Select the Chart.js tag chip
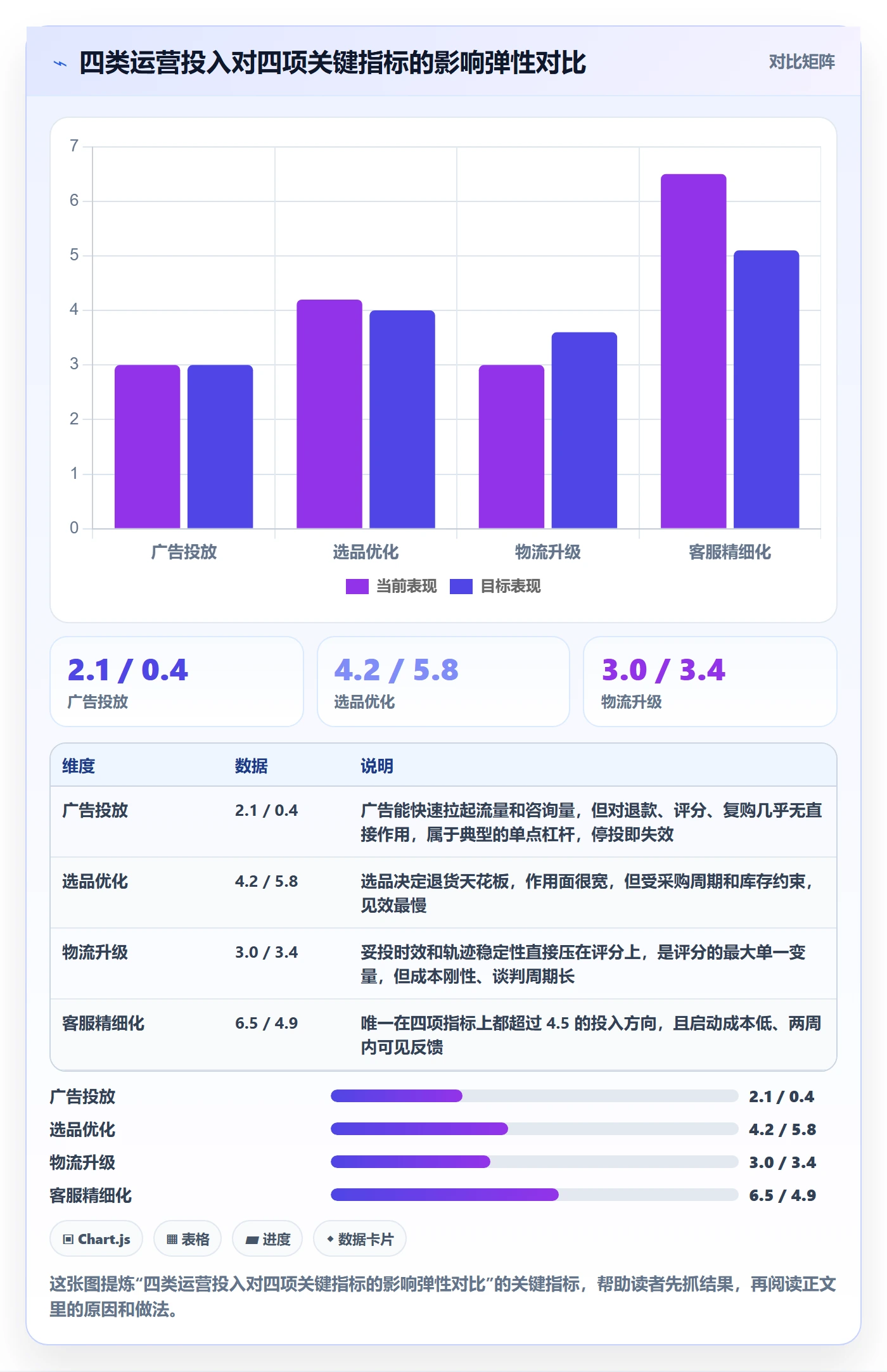The height and width of the screenshot is (1372, 887). pos(96,1239)
